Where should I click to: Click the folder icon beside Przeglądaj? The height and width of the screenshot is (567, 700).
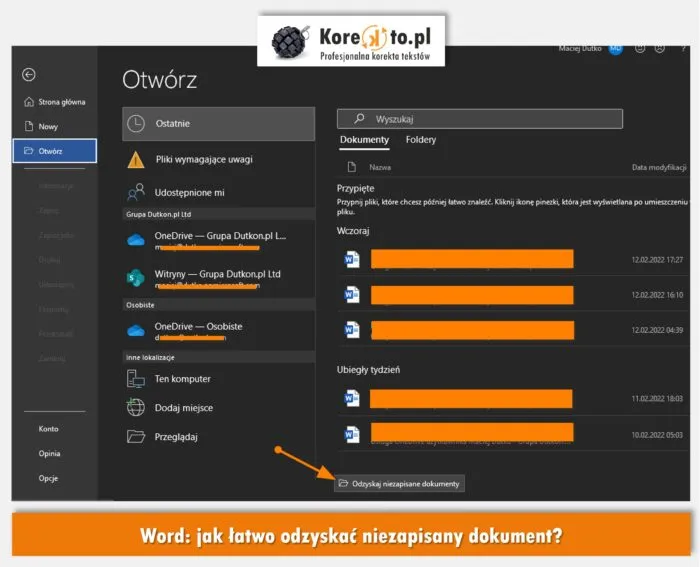click(x=136, y=436)
